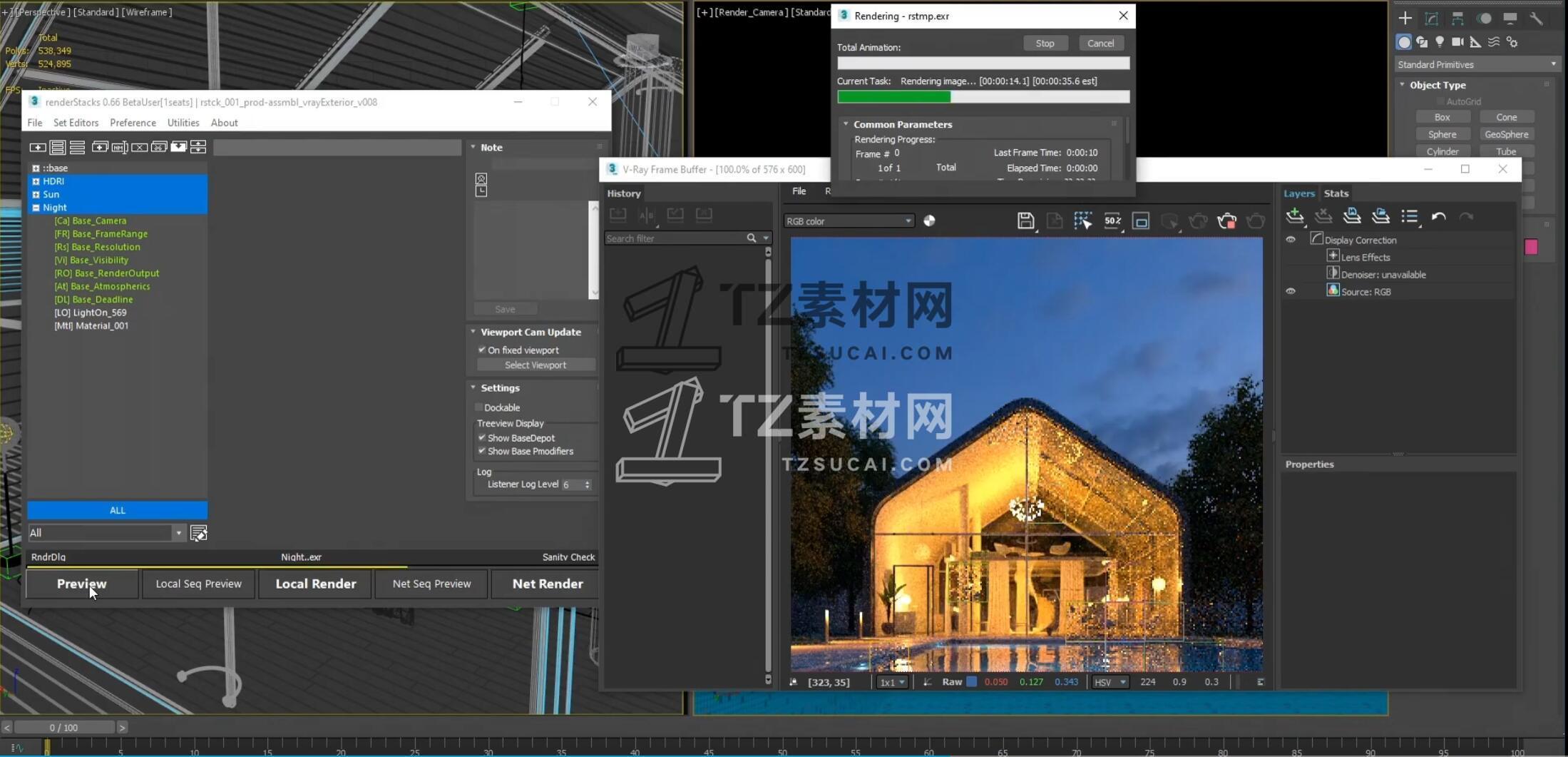Click the Preview button
Screen dimensions: 1568x757
pyautogui.click(x=82, y=584)
